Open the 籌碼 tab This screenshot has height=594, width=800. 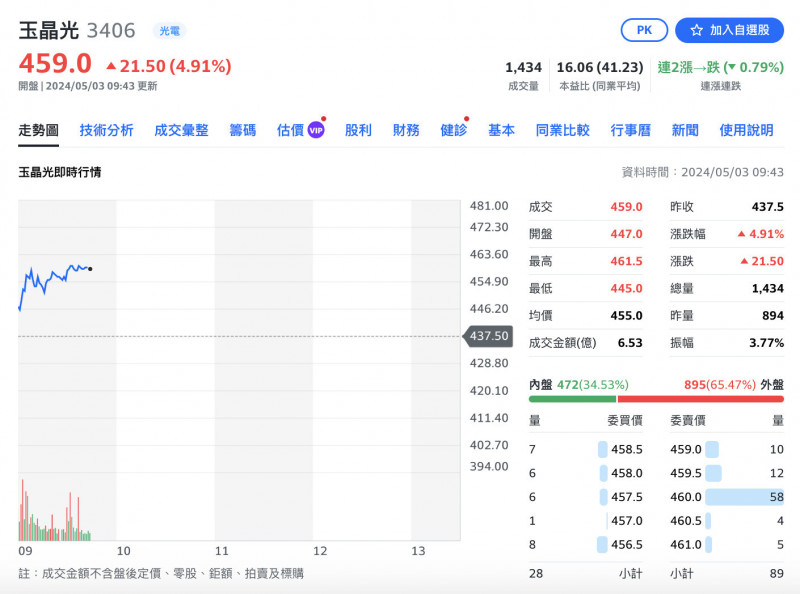click(242, 130)
